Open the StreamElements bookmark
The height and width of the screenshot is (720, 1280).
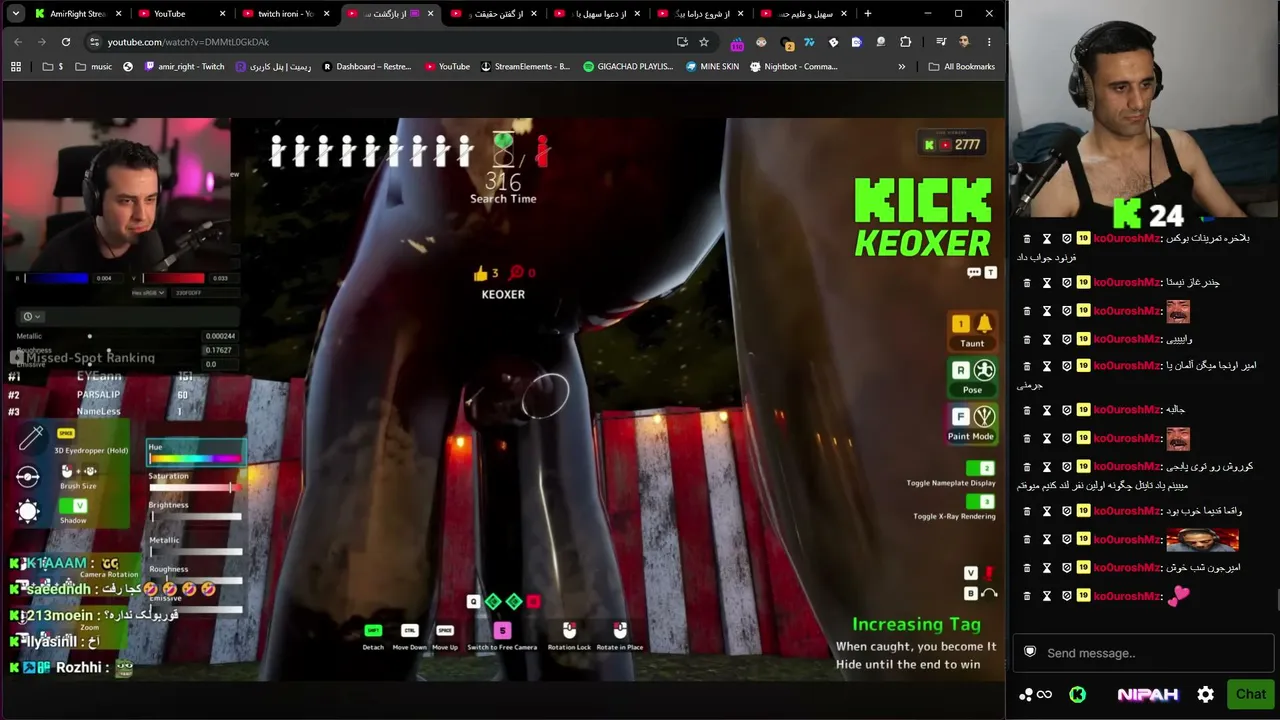[x=525, y=67]
